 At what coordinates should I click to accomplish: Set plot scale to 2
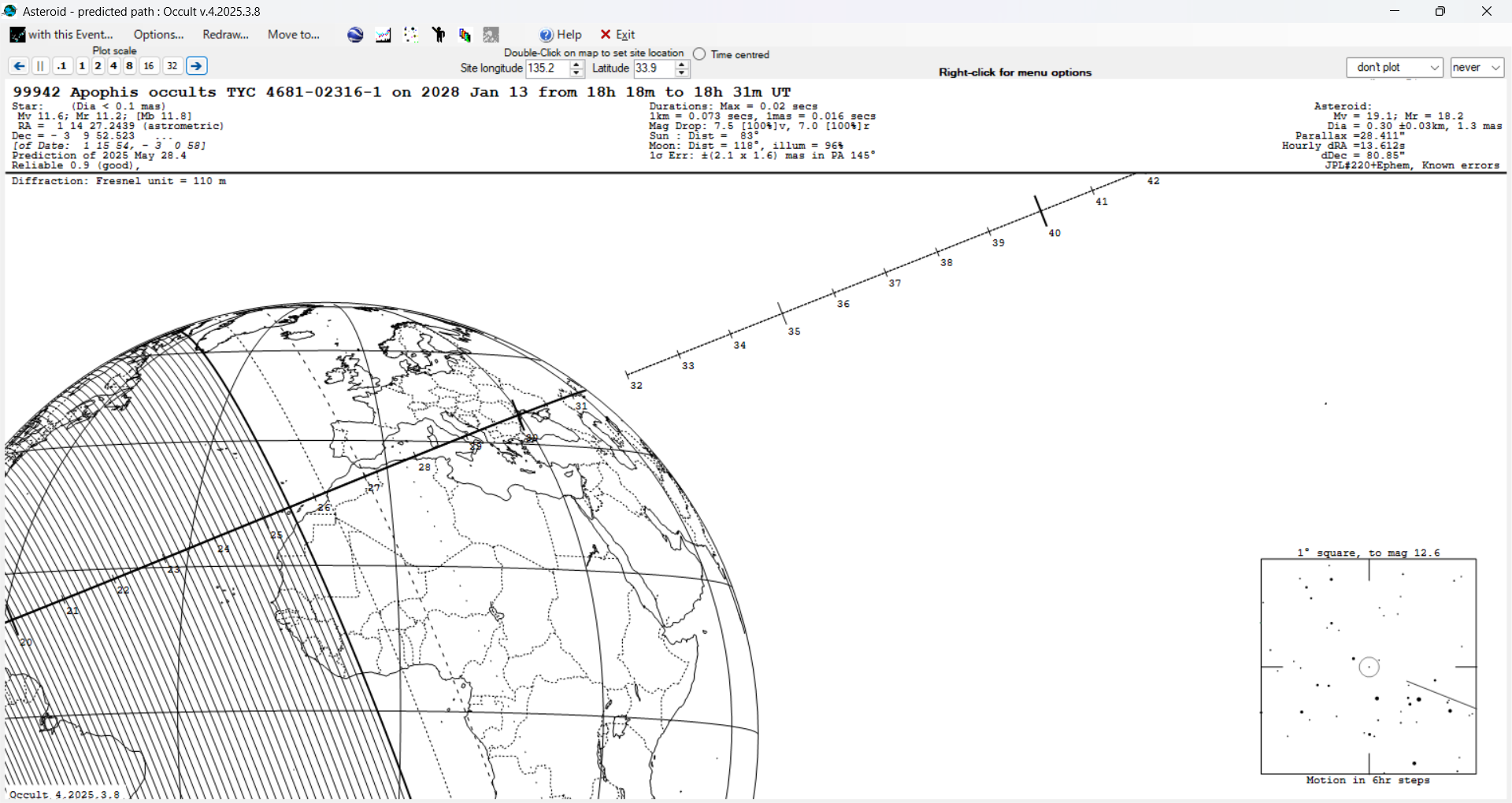(x=98, y=66)
